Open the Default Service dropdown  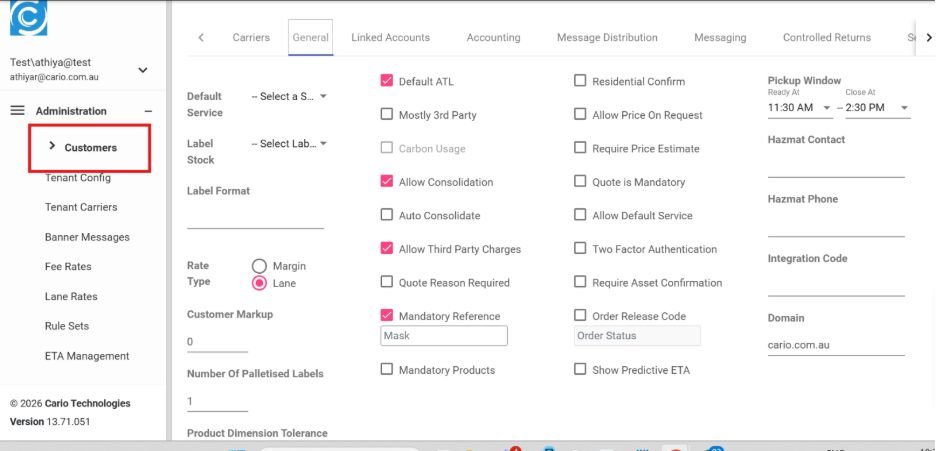pyautogui.click(x=289, y=97)
